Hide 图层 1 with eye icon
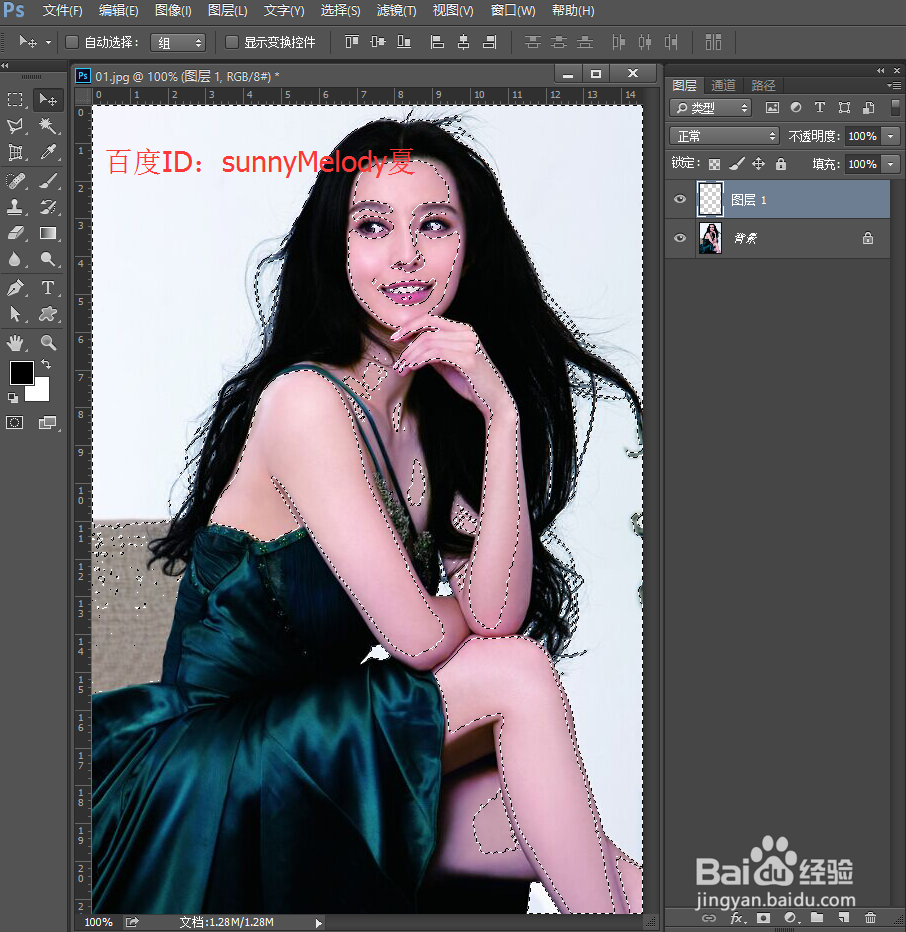The height and width of the screenshot is (932, 906). click(680, 199)
